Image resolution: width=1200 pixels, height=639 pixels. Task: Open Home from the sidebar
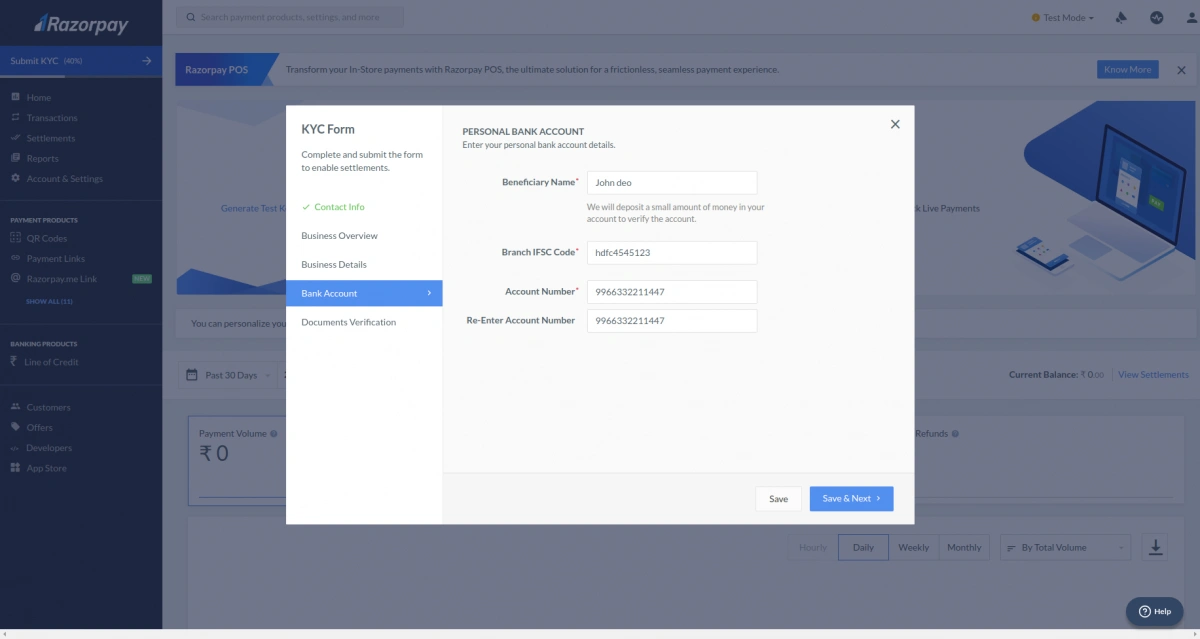click(40, 97)
